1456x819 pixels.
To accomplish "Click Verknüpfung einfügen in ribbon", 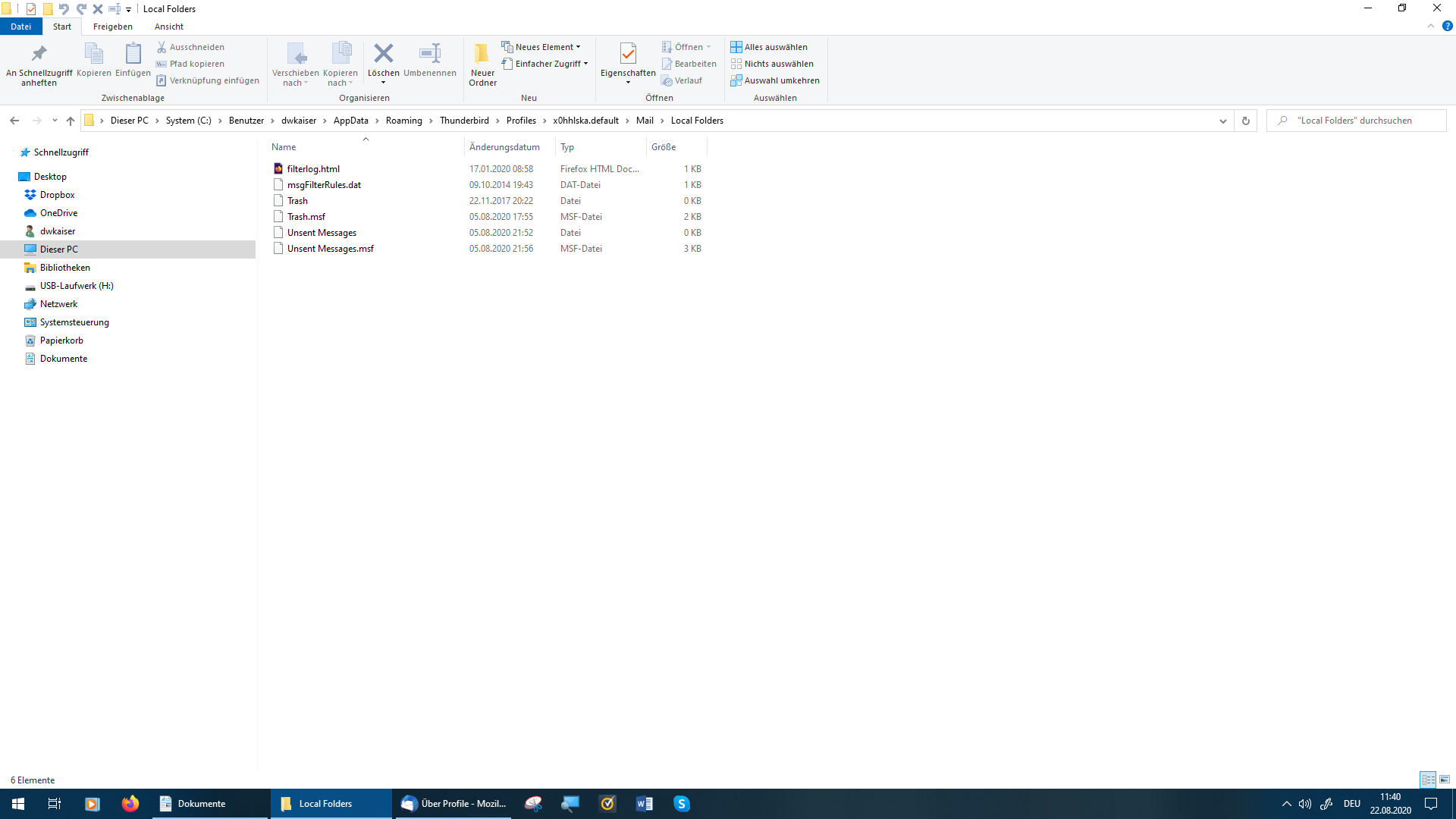I will click(x=208, y=80).
